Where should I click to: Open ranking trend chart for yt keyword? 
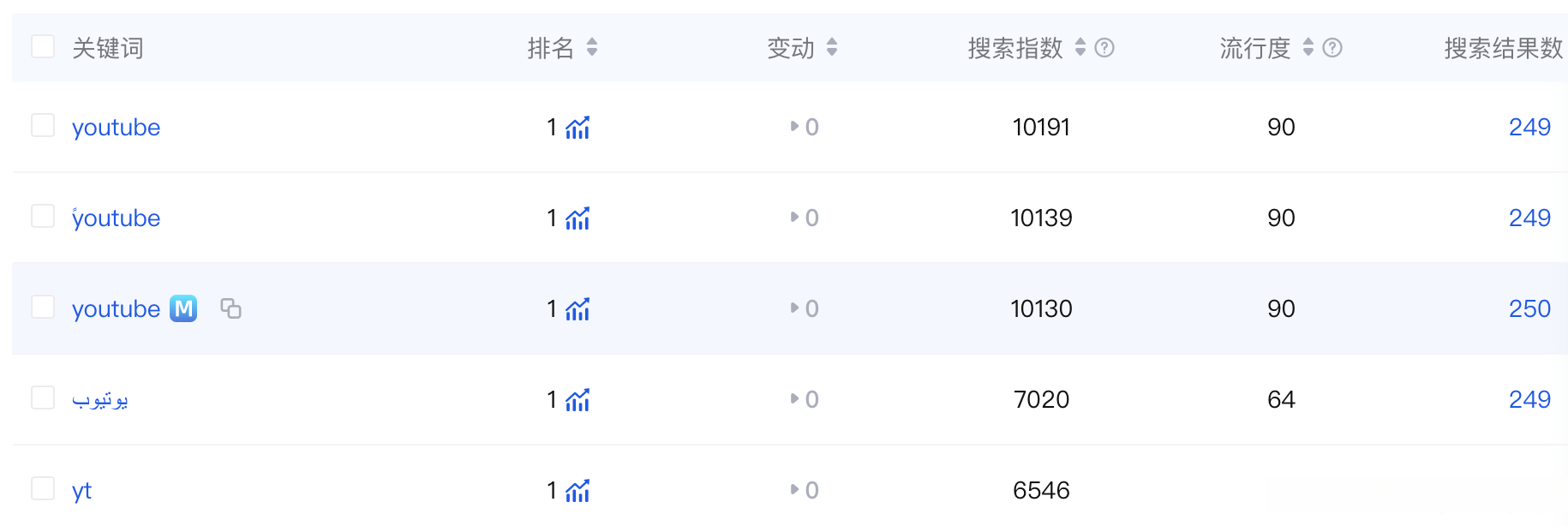coord(578,491)
